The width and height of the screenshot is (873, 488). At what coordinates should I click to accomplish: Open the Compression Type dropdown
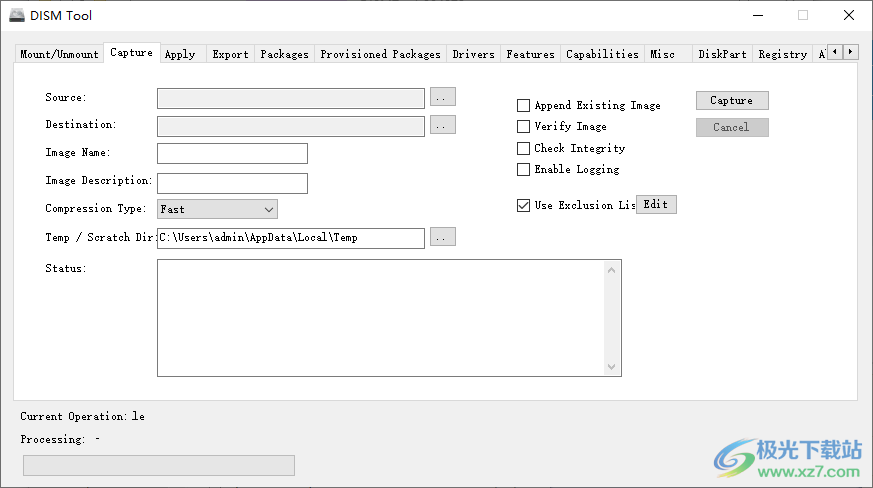(217, 209)
